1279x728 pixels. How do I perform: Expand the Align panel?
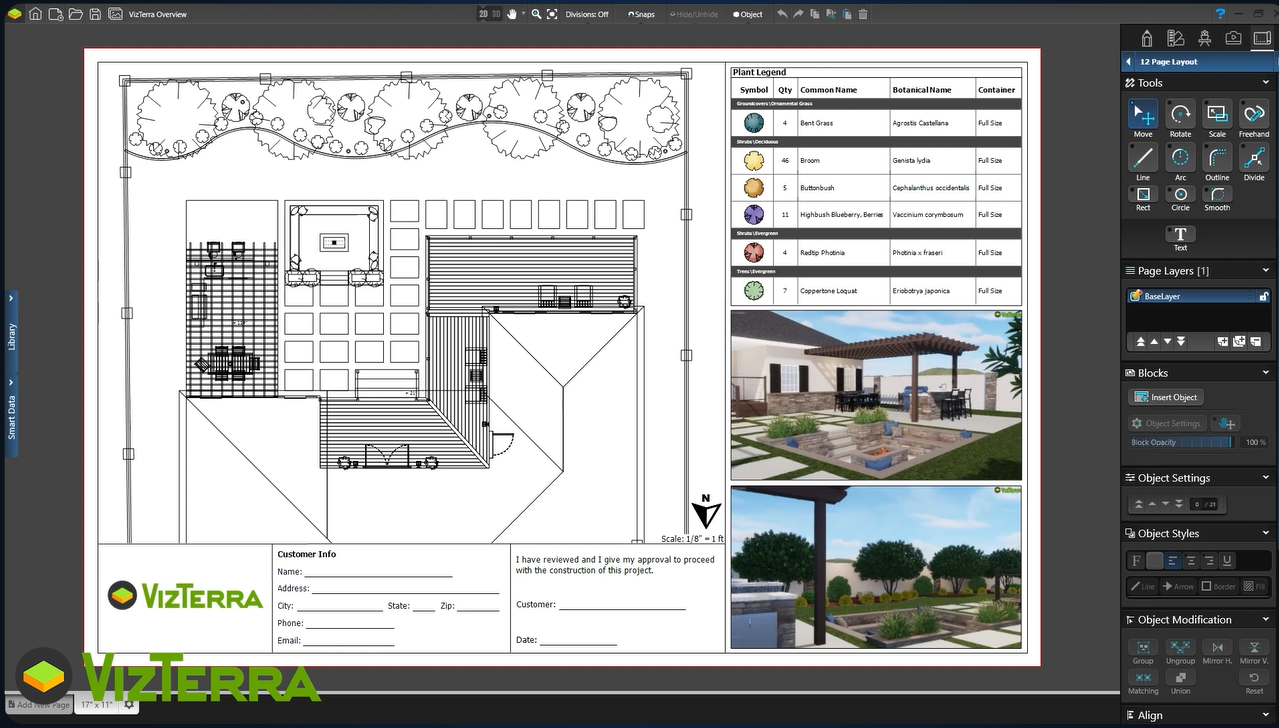(1266, 715)
